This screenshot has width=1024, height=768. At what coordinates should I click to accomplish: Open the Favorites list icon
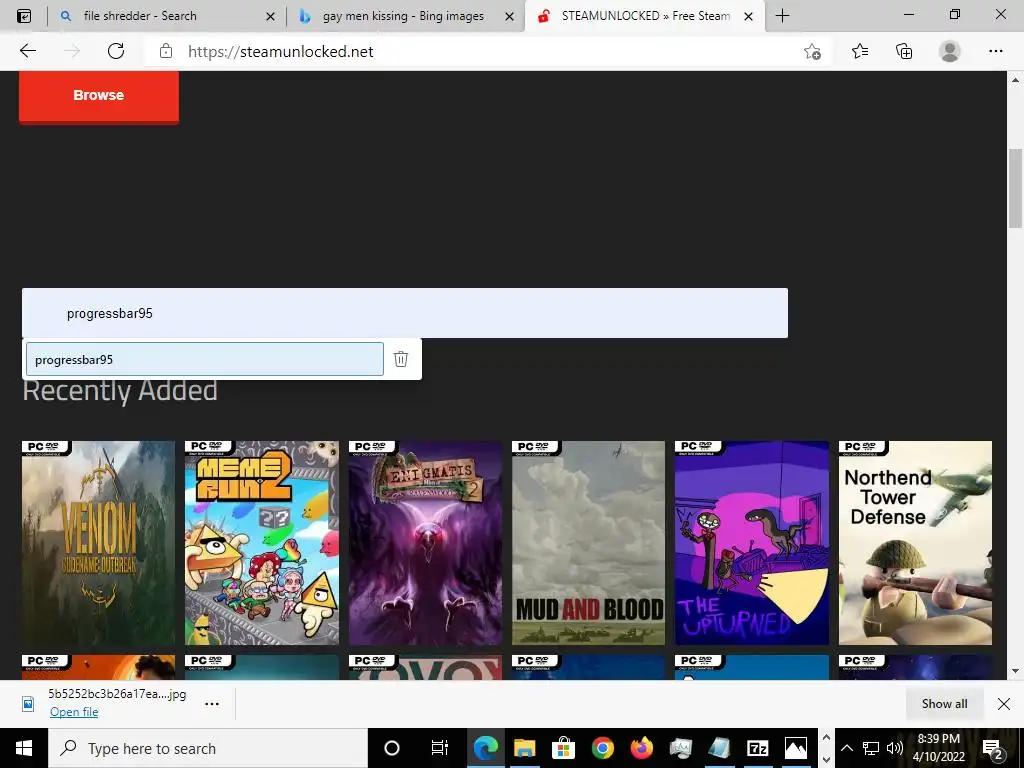[860, 51]
